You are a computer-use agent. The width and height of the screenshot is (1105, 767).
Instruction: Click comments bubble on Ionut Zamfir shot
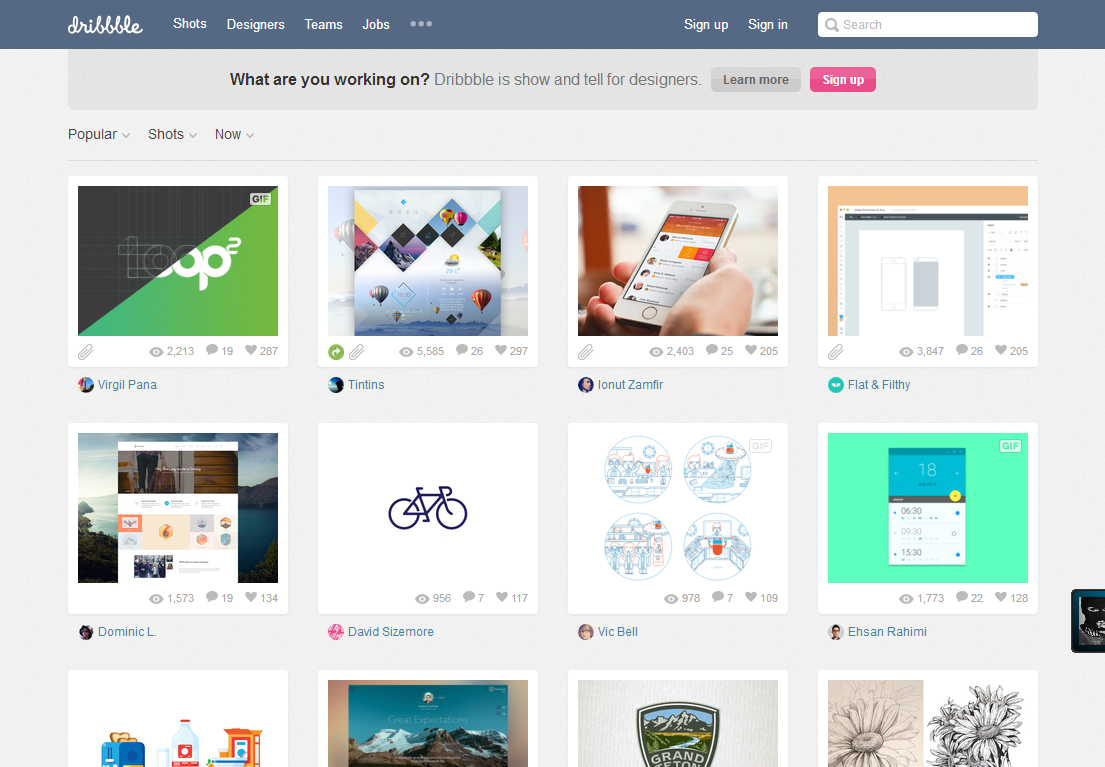click(x=712, y=350)
